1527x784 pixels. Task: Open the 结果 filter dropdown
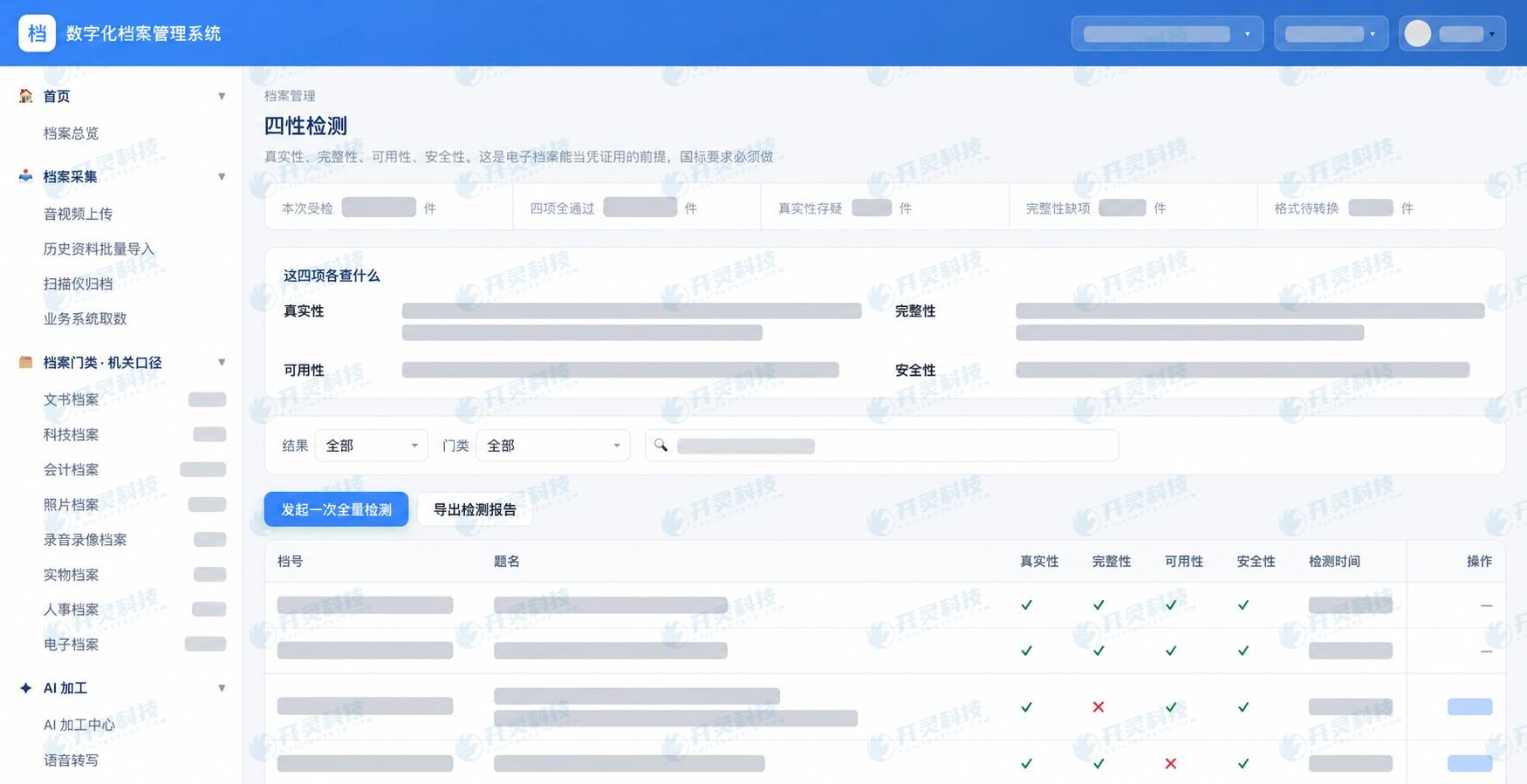(371, 446)
